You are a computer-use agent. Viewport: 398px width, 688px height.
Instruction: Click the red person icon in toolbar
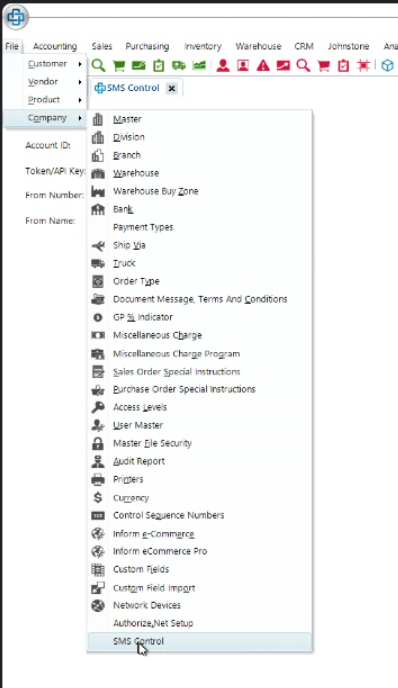(223, 66)
